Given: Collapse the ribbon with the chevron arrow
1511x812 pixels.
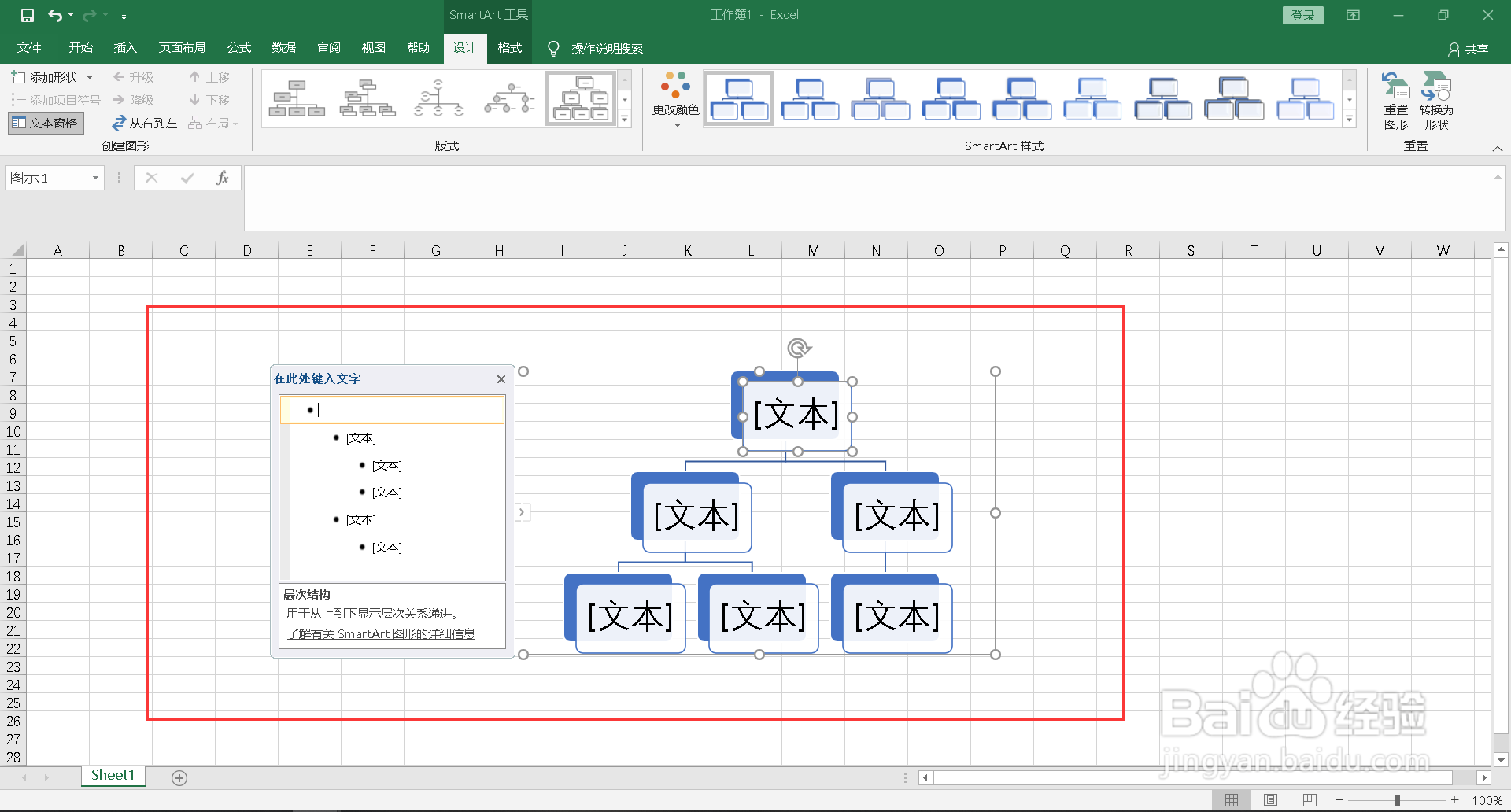Looking at the screenshot, I should [1498, 148].
